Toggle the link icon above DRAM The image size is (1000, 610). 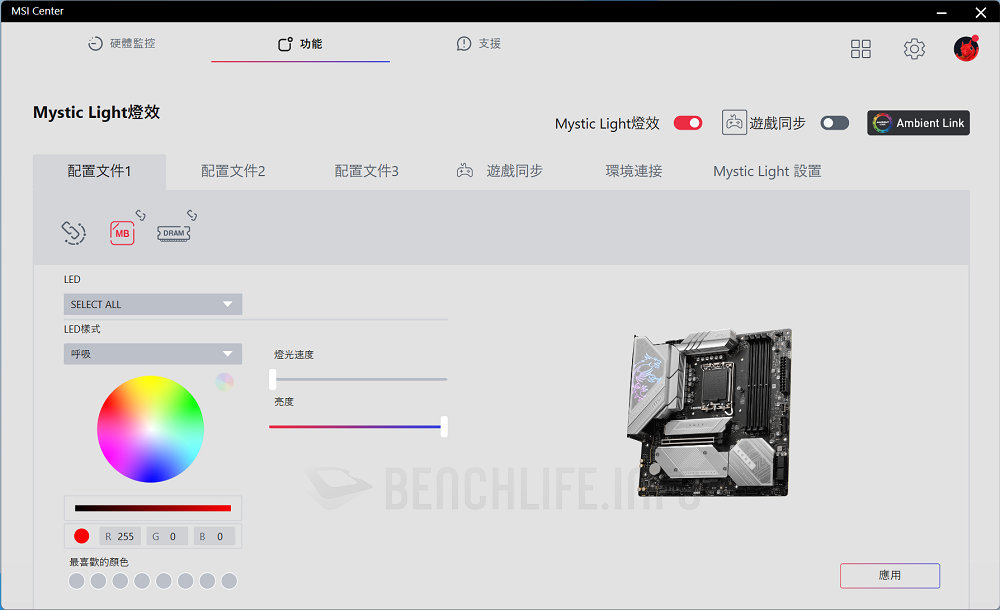(x=191, y=215)
